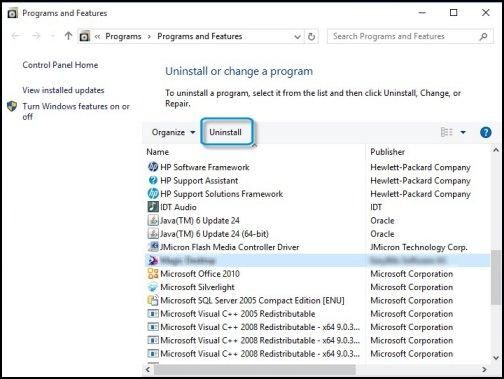Select the Microsoft SQL Server 2005 Compact icon
Image resolution: width=504 pixels, height=379 pixels.
point(153,300)
